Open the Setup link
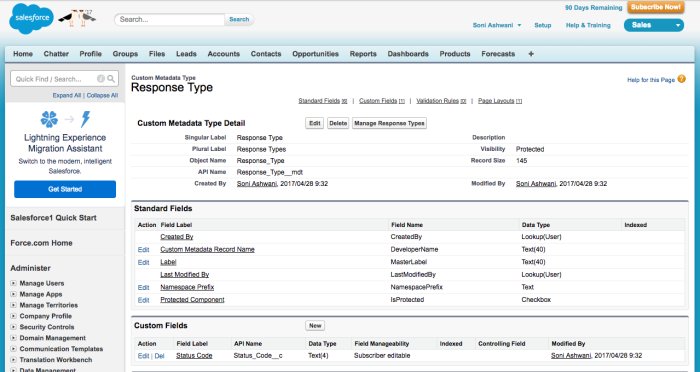Image resolution: width=700 pixels, height=372 pixels. tap(543, 25)
